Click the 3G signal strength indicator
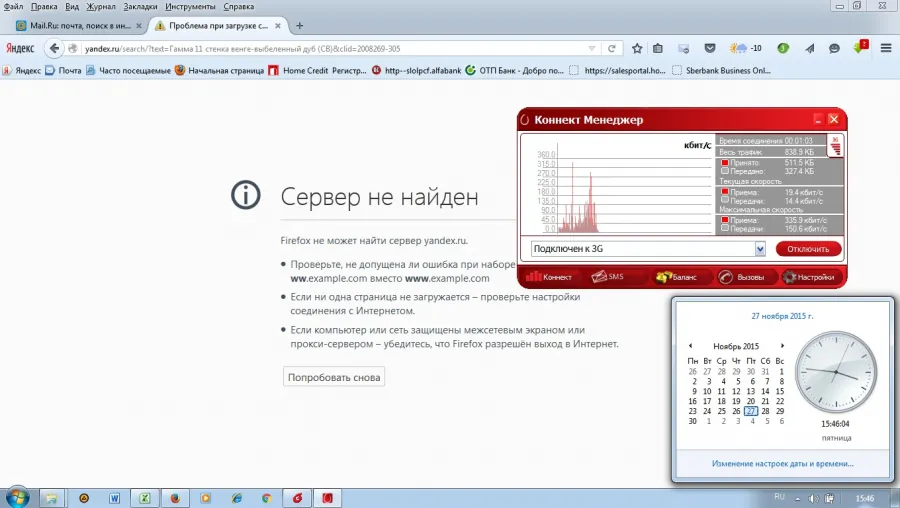The height and width of the screenshot is (508, 900). [x=835, y=146]
